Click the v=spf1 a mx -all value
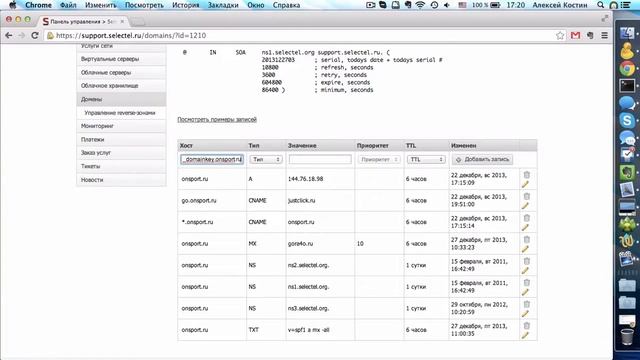Viewport: 640px width, 360px height. (x=308, y=330)
